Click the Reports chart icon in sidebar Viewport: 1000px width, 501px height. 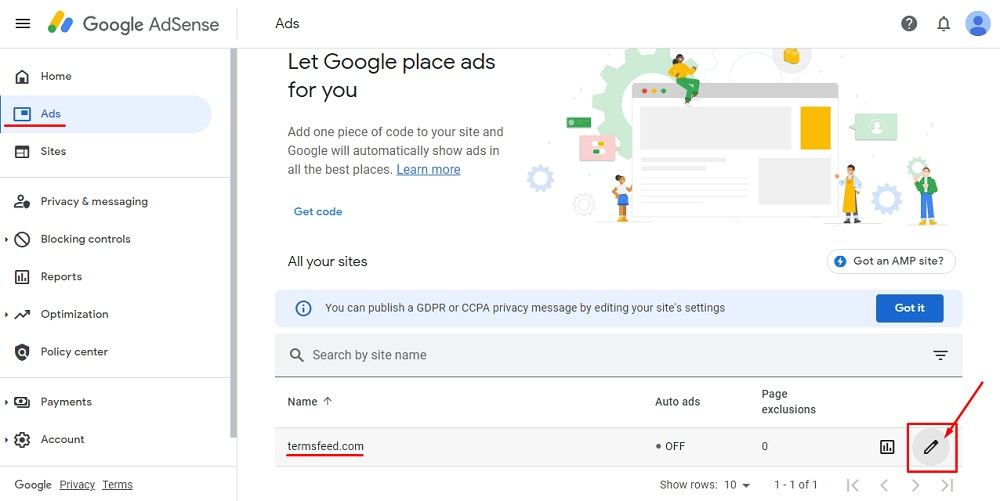coord(22,277)
